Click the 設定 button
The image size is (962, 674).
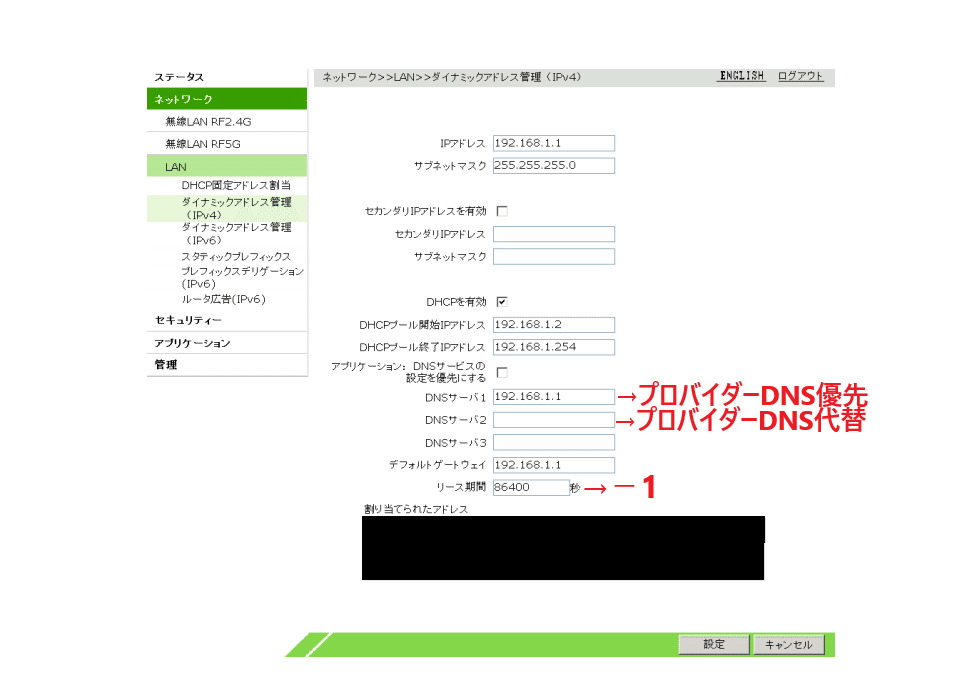[714, 645]
